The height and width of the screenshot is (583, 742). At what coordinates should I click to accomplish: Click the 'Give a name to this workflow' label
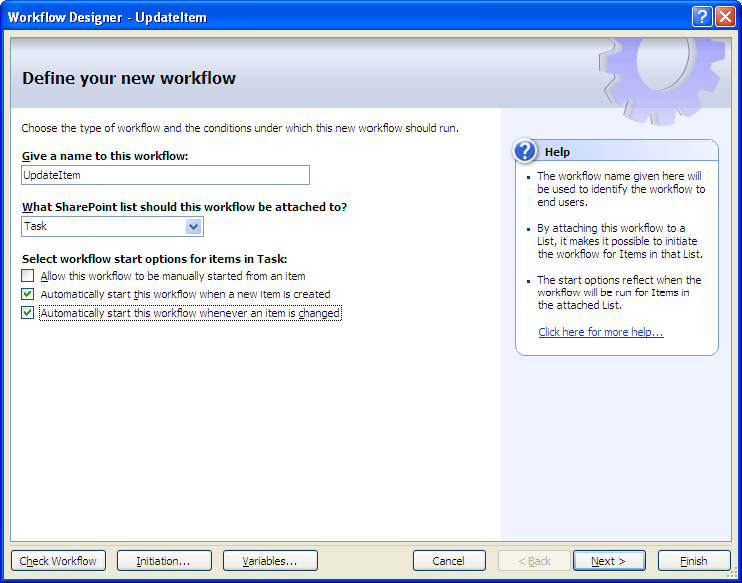tap(105, 156)
